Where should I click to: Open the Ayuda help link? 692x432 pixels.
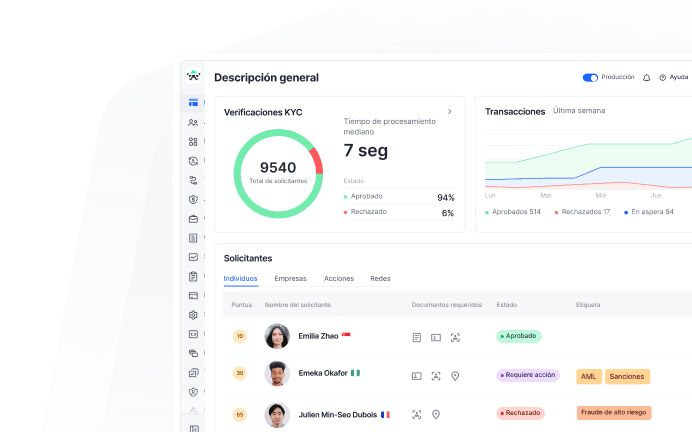(x=673, y=77)
